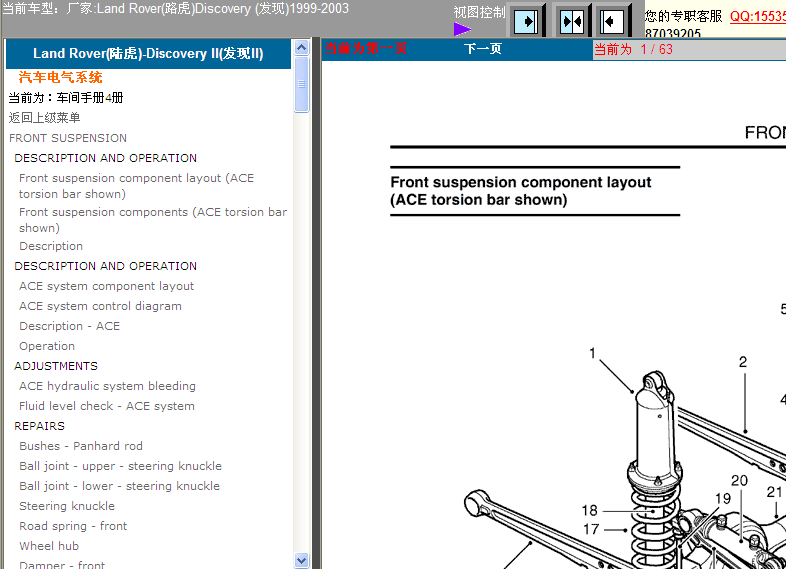
Task: Open Ball joint - upper - steering knuckle
Action: click(x=120, y=466)
